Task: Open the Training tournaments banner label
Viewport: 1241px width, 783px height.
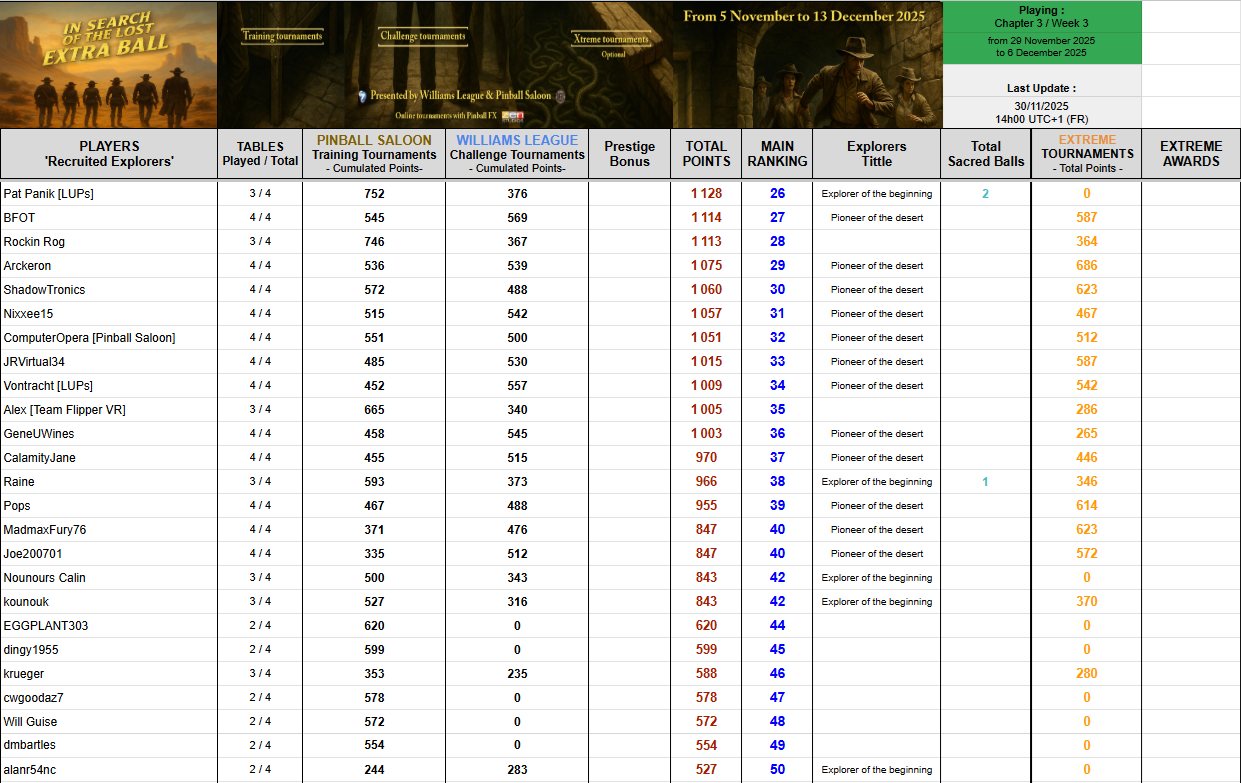Action: pyautogui.click(x=282, y=36)
